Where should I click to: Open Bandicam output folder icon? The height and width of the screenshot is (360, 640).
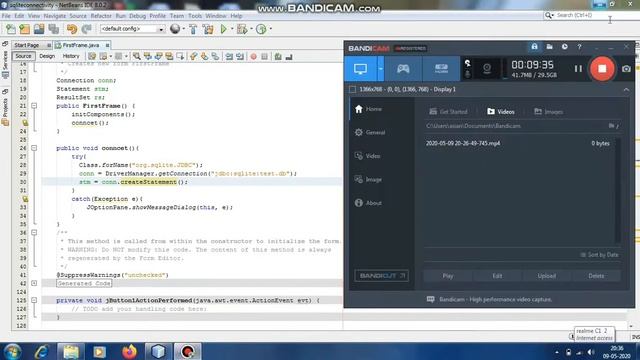549,47
